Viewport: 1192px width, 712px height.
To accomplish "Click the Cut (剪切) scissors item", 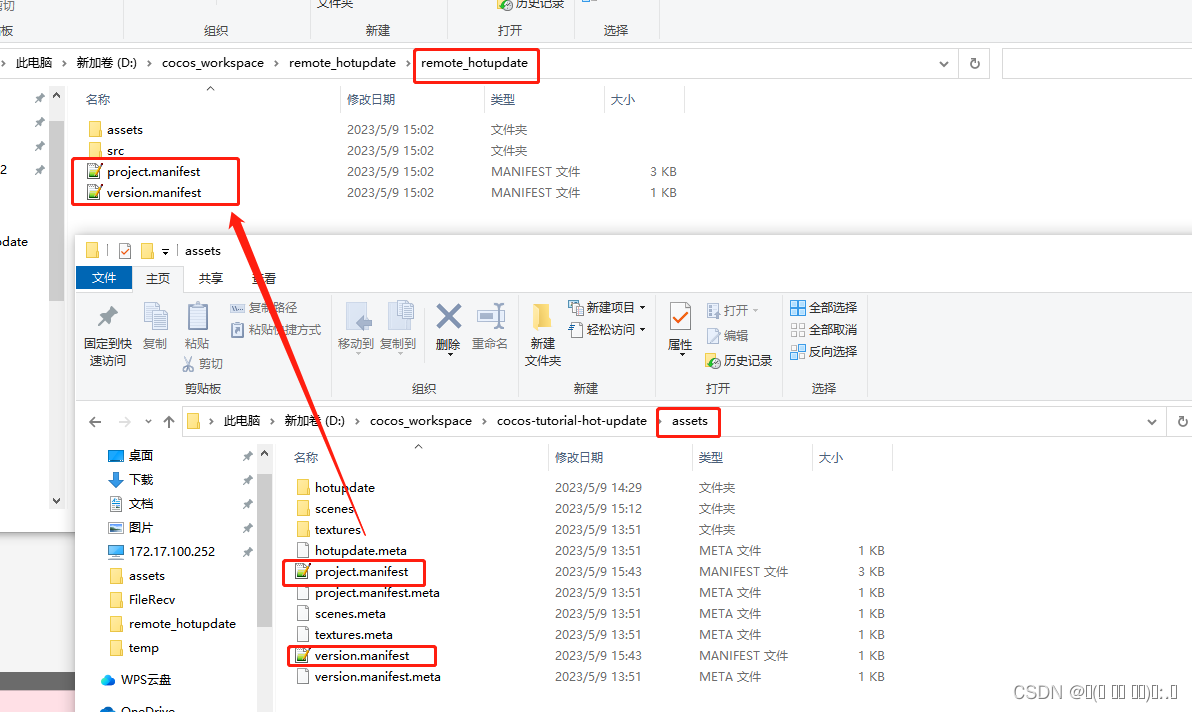I will 202,364.
